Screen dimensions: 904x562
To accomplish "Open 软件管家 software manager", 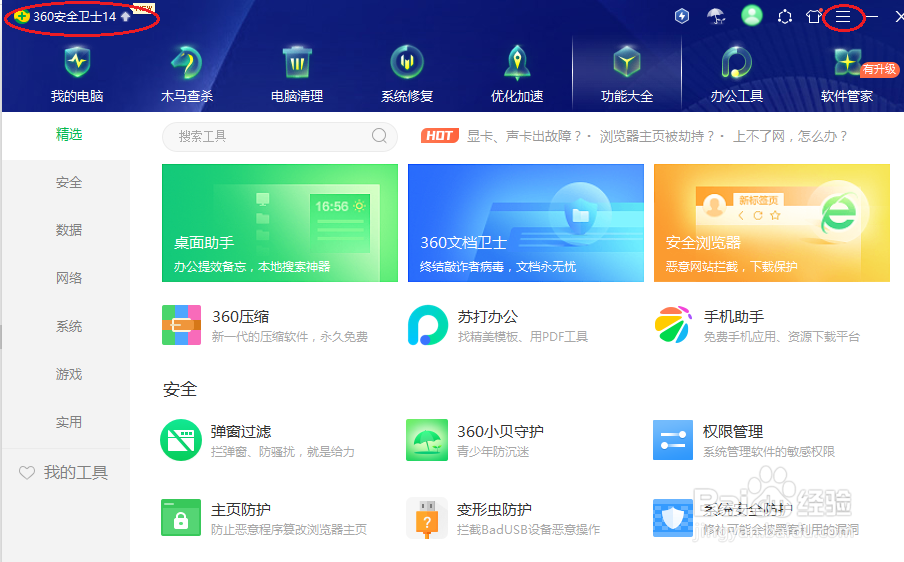I will point(846,75).
